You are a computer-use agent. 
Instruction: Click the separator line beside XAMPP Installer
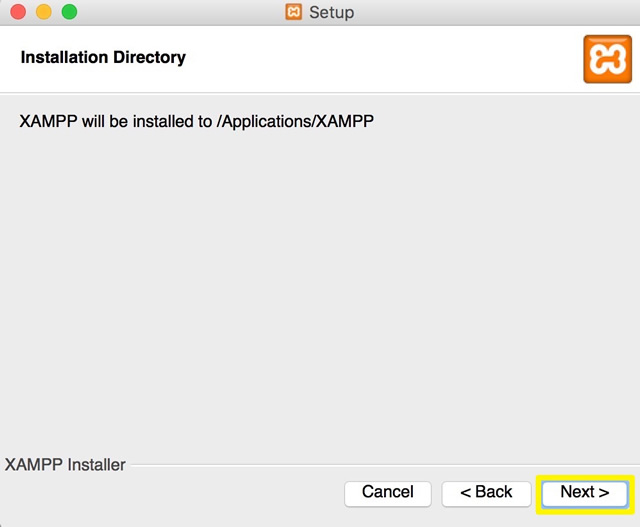384,465
